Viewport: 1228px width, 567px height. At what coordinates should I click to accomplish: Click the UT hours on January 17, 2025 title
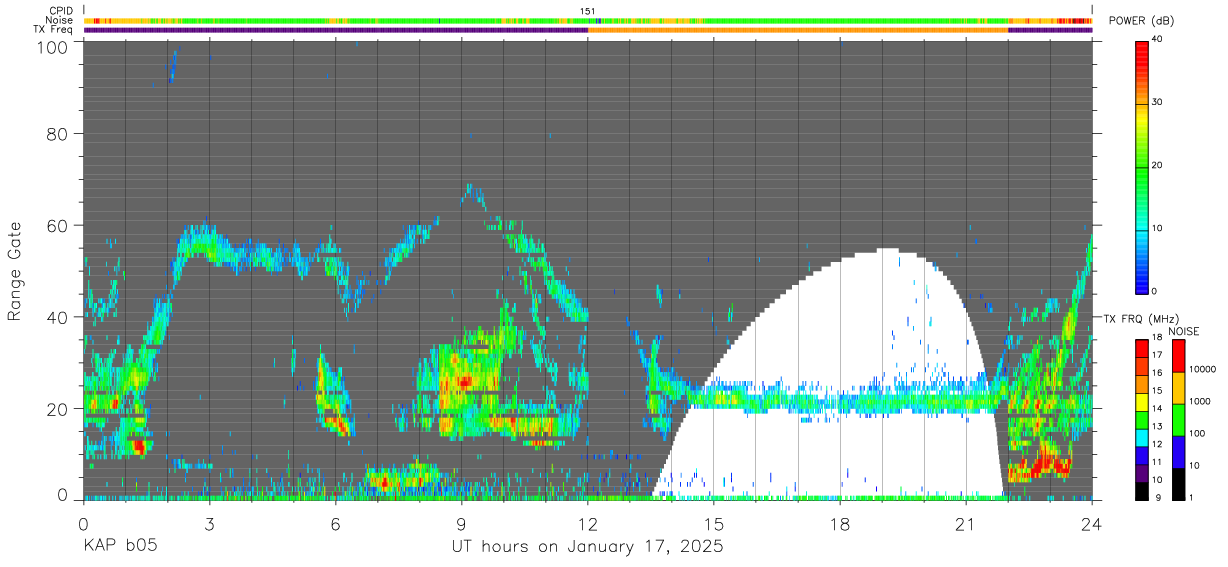(587, 547)
